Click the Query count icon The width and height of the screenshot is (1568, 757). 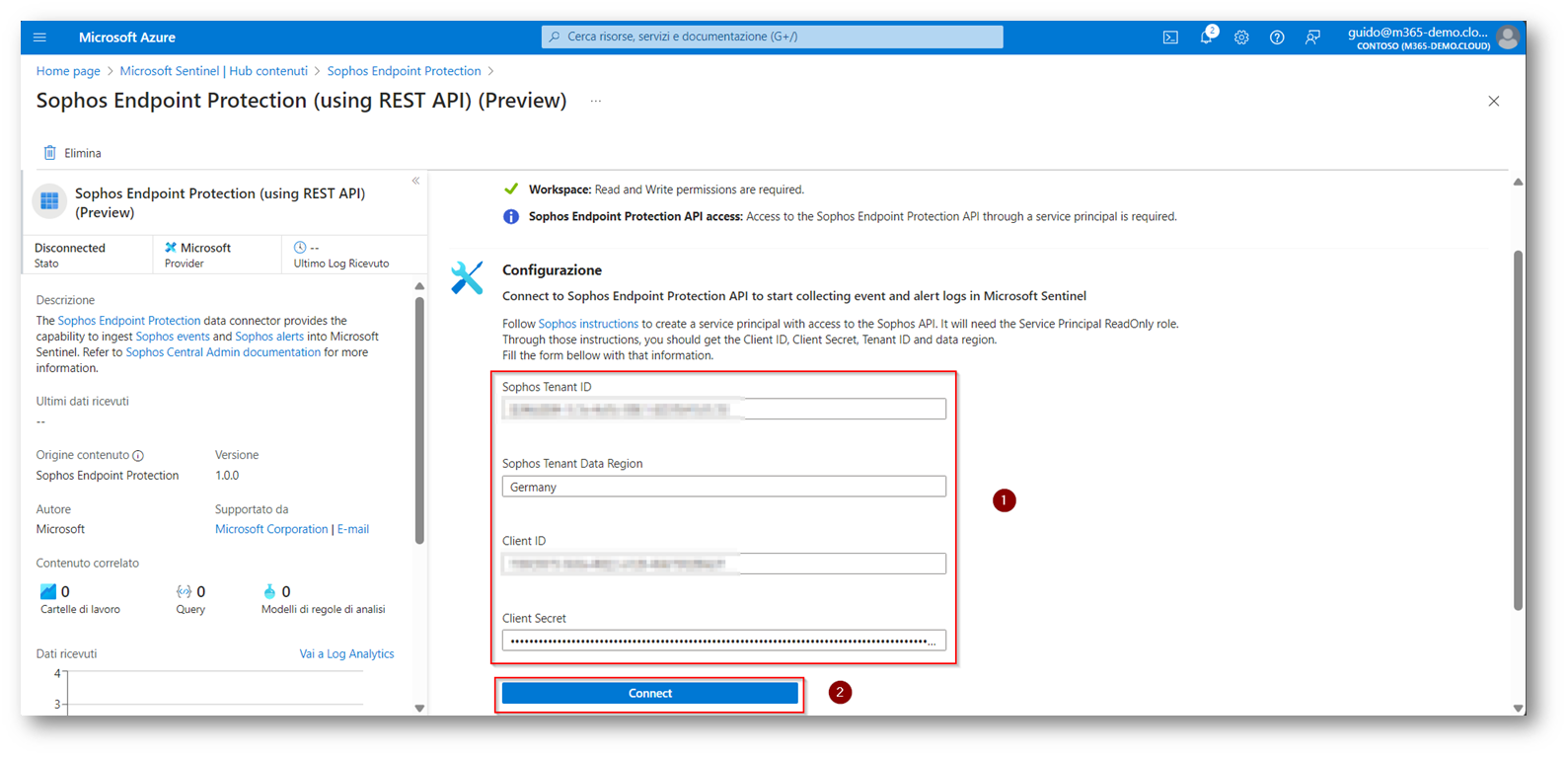coord(184,591)
